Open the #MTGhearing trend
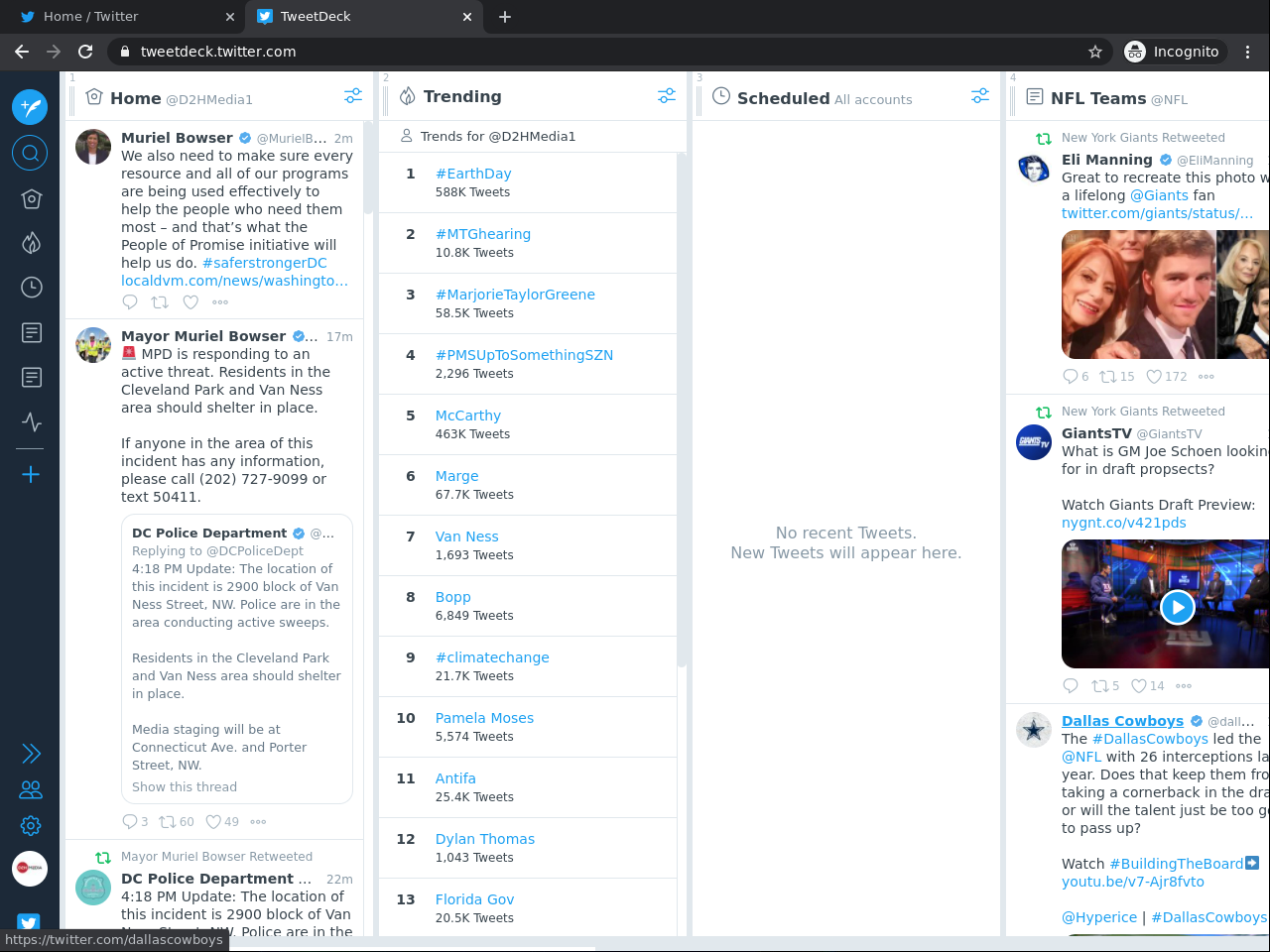 483,234
